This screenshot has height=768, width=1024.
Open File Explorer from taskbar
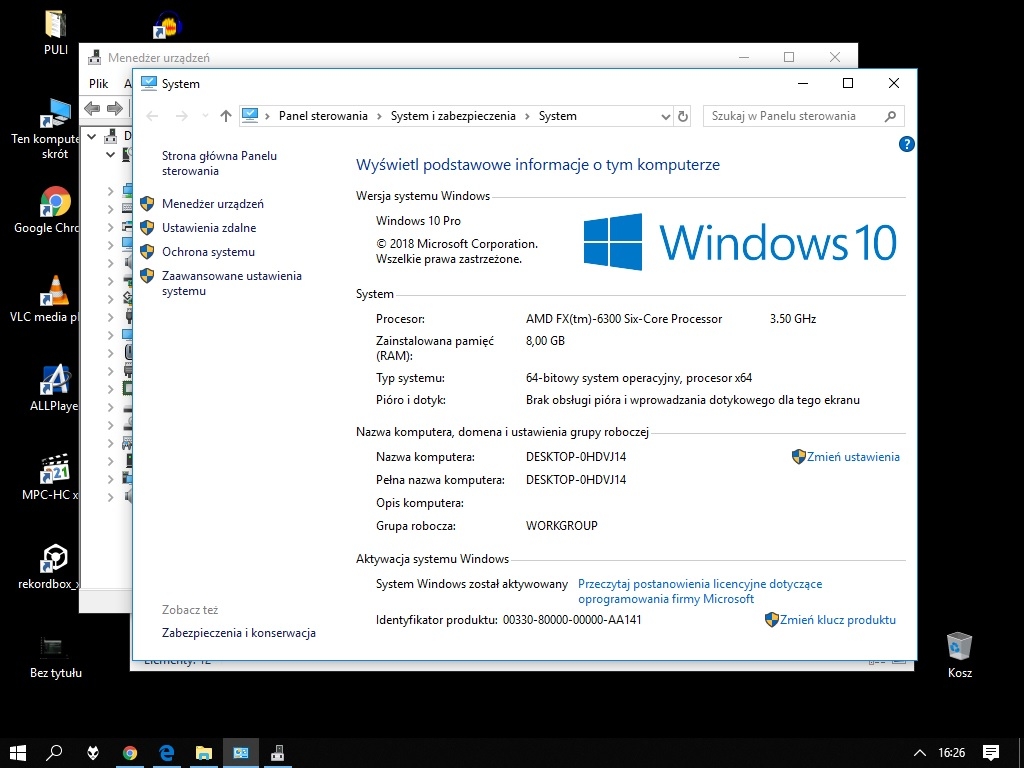coord(204,753)
